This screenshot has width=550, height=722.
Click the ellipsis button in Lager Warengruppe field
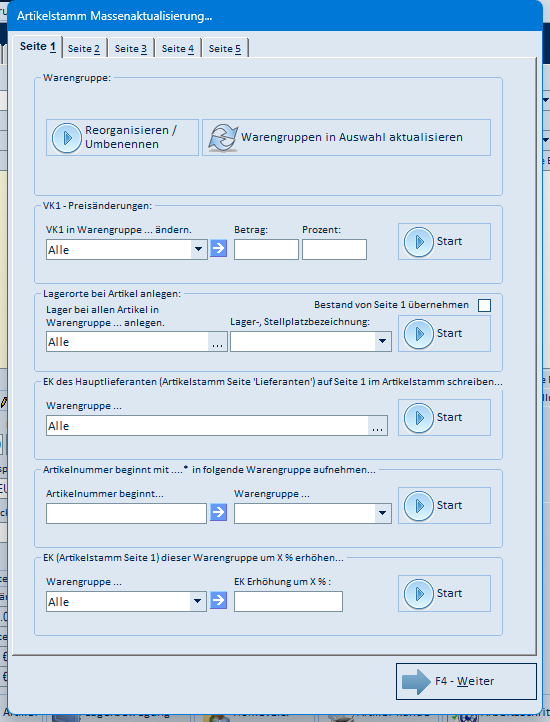[217, 342]
